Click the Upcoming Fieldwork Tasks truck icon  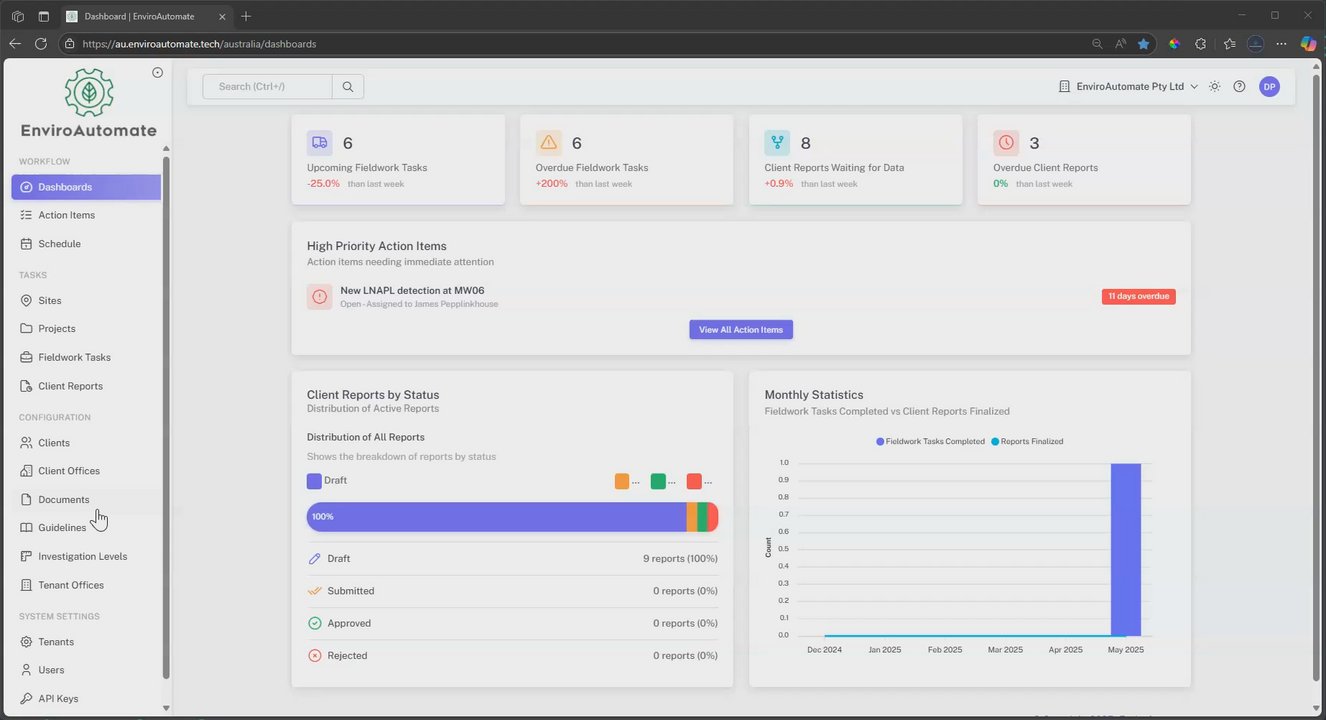pyautogui.click(x=319, y=143)
